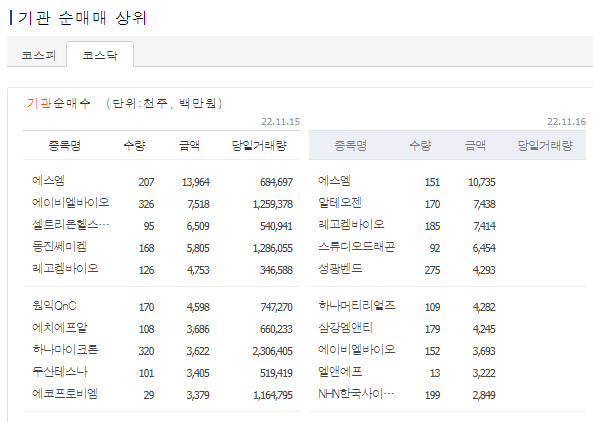Viewport: 593px width, 422px height.
Task: Click the 금액 header under 22.11.16
Action: 475,145
